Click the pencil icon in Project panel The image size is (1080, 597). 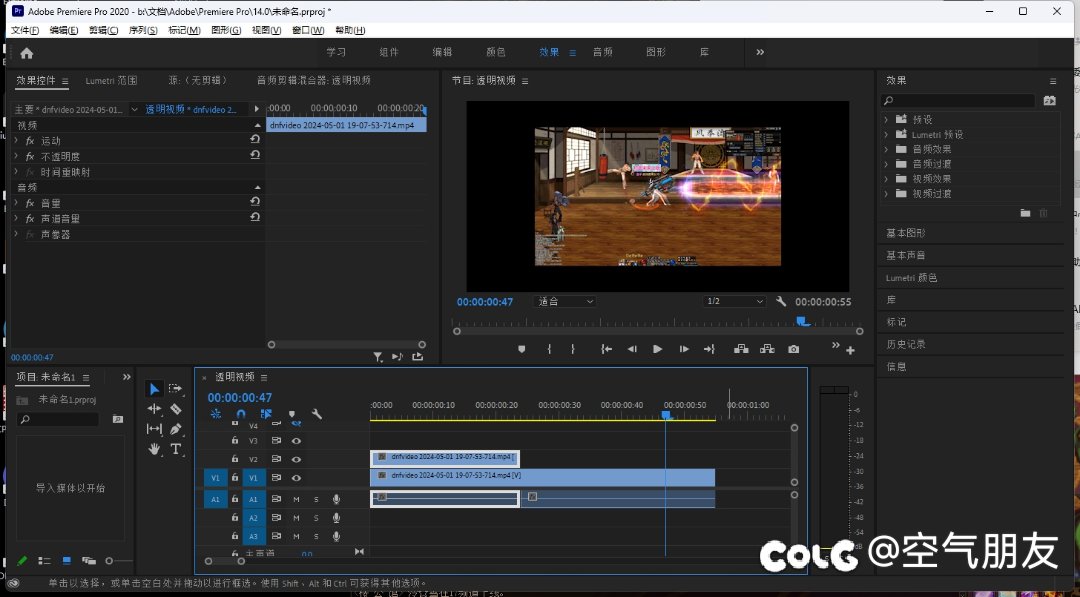[x=22, y=561]
